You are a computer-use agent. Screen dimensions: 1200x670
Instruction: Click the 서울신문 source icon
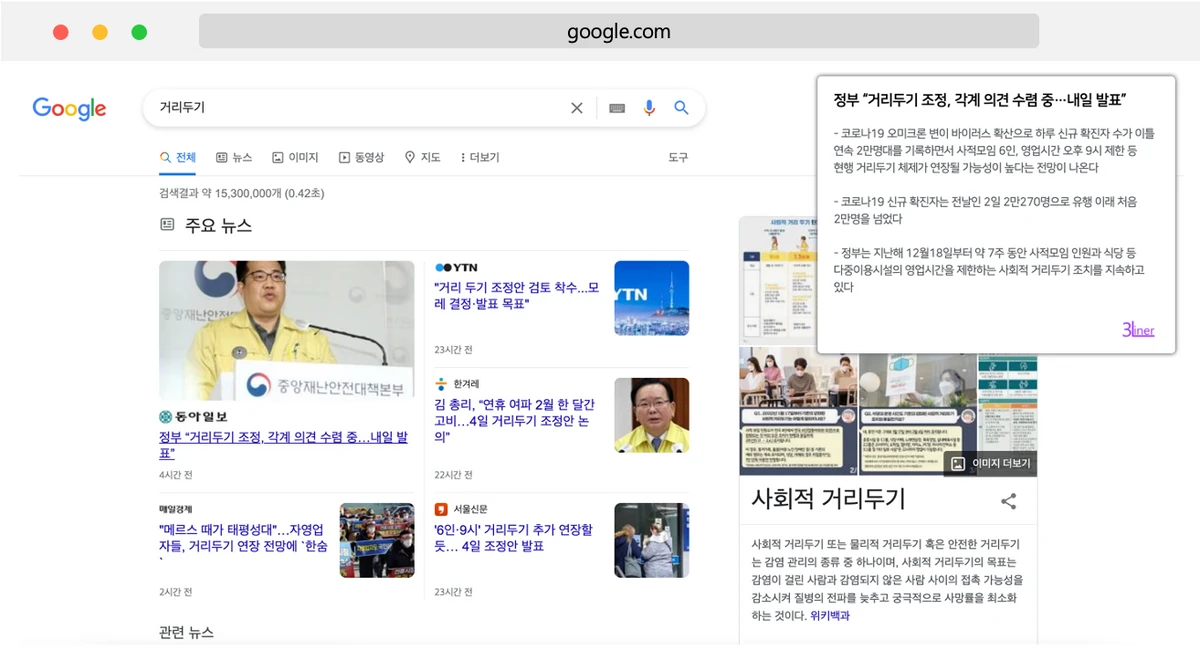[440, 509]
